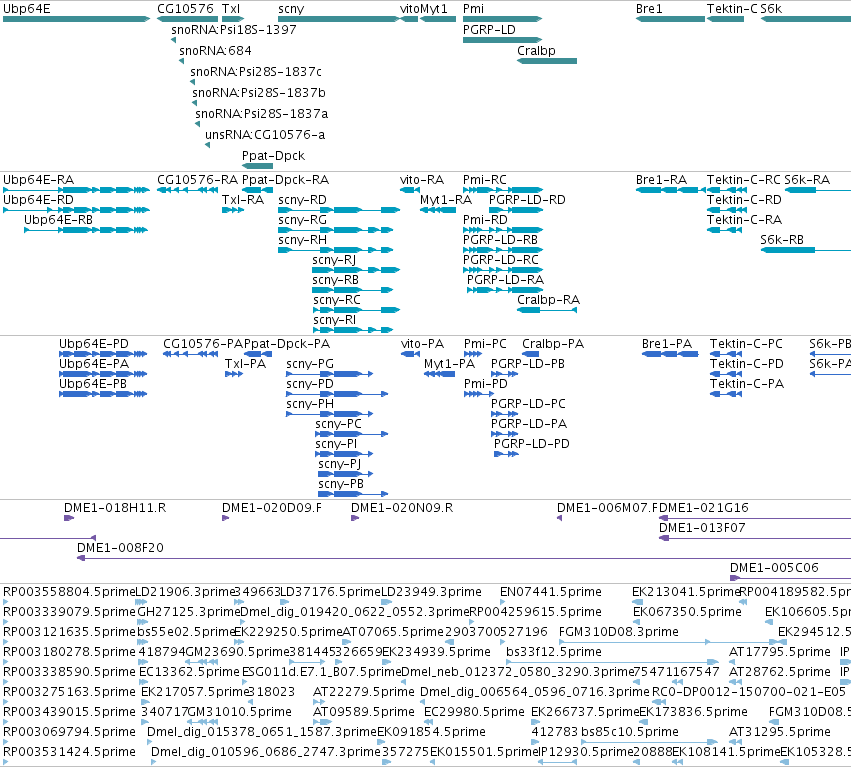Select the Tektin-C gene label
The width and height of the screenshot is (851, 767).
coord(732,9)
